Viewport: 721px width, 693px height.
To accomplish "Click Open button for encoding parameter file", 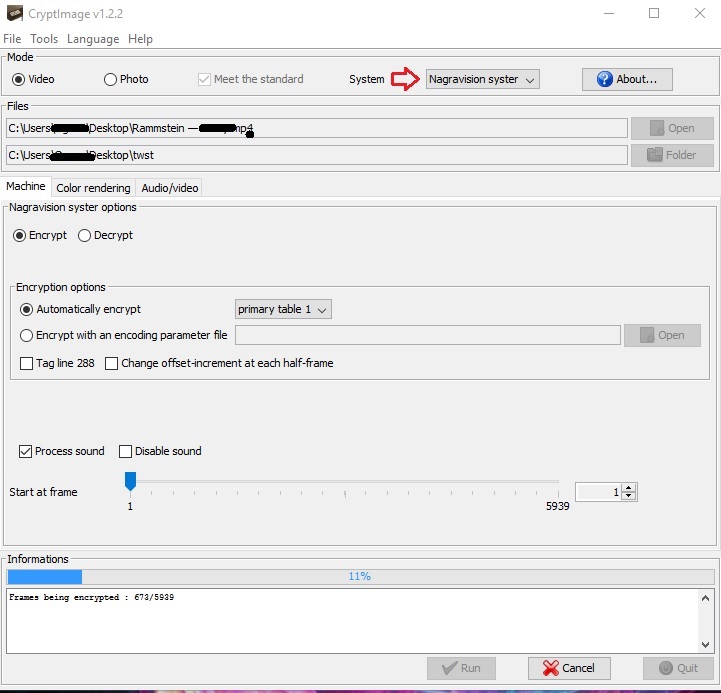I will click(662, 335).
